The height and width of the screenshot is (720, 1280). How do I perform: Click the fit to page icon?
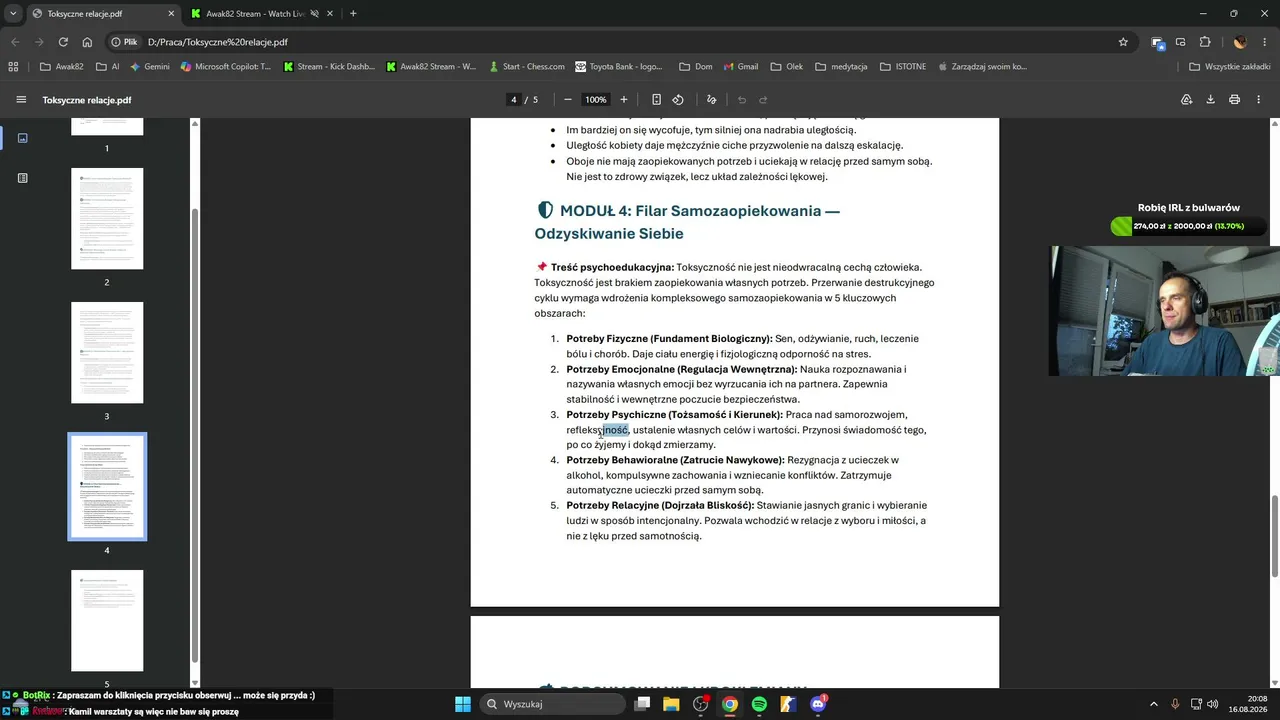[656, 100]
